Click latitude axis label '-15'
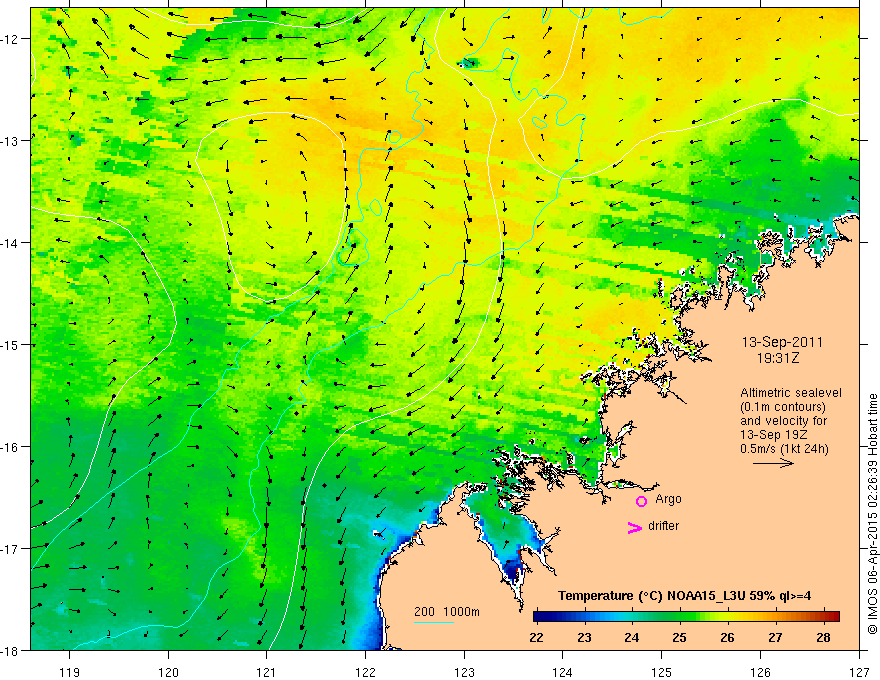 click(x=10, y=344)
